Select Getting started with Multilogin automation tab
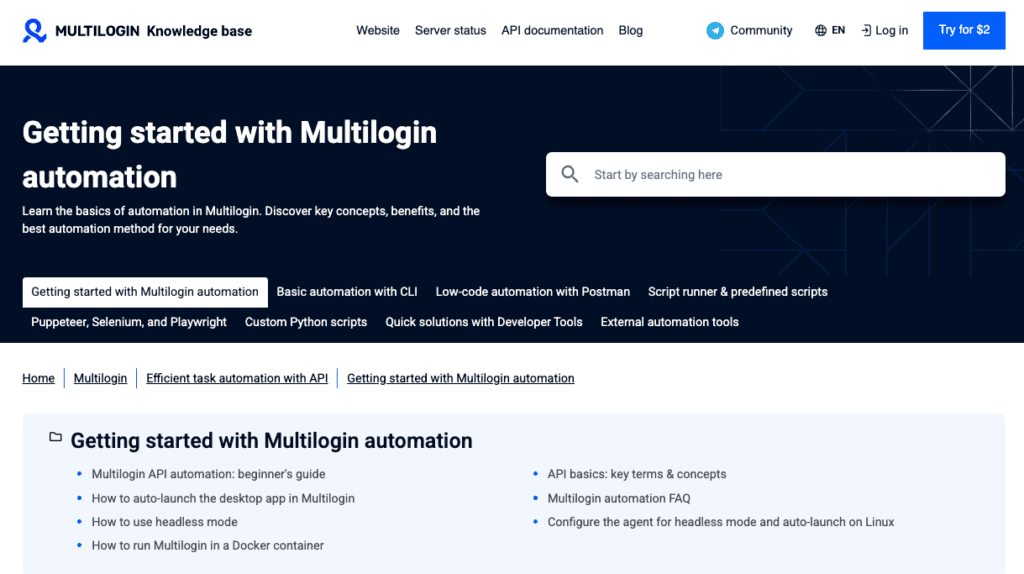The height and width of the screenshot is (574, 1024). point(145,292)
